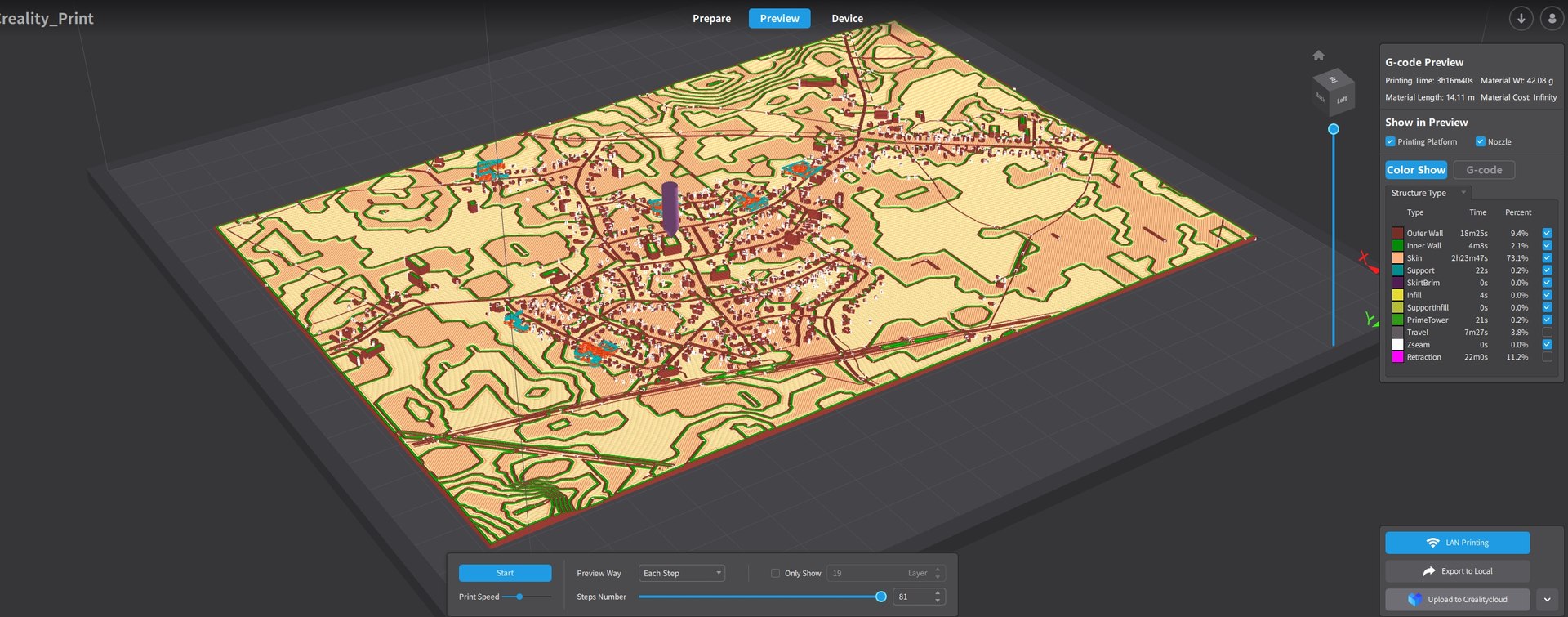Image resolution: width=1568 pixels, height=617 pixels.
Task: Click the Left face of the view cube
Action: coord(1342,100)
